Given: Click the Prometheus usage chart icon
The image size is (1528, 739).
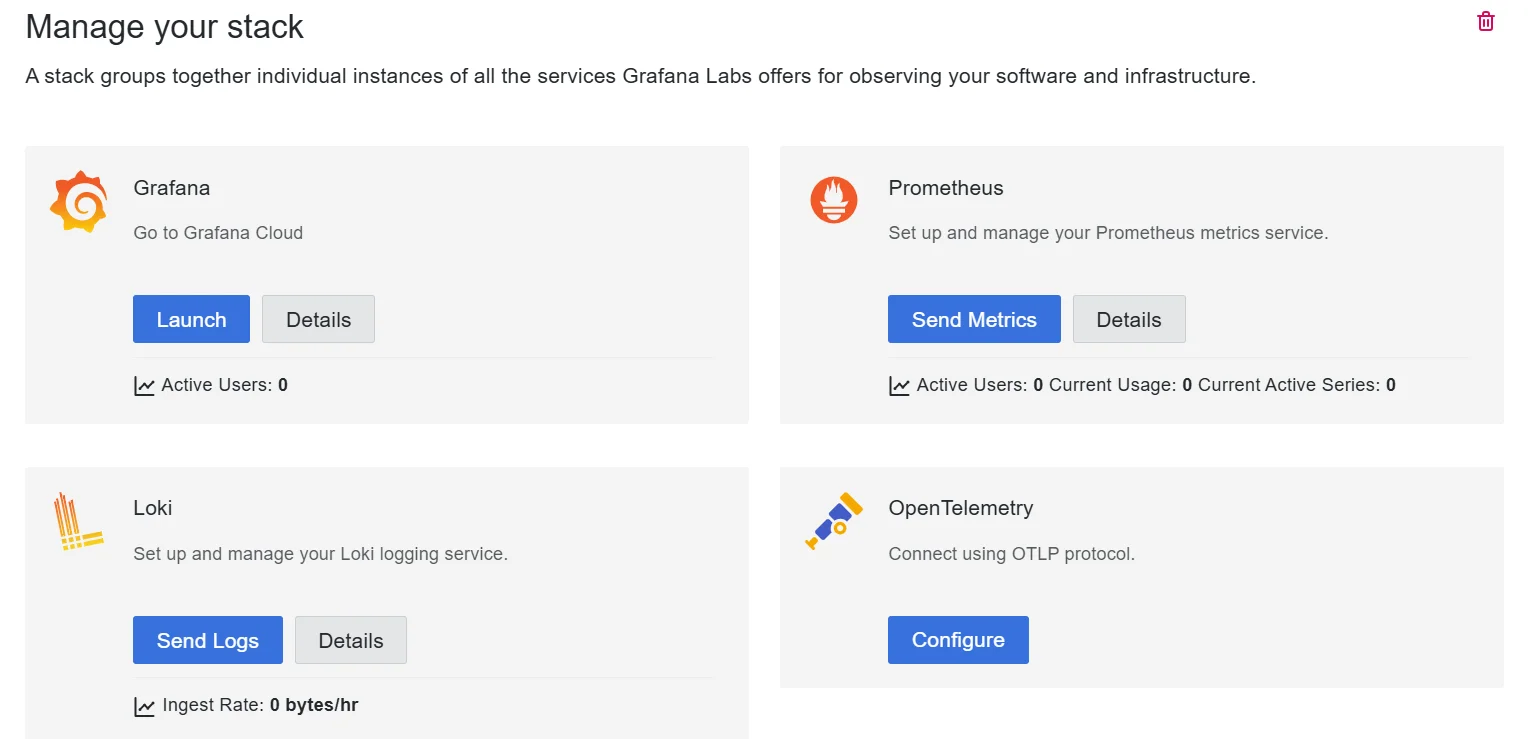Looking at the screenshot, I should pos(899,386).
